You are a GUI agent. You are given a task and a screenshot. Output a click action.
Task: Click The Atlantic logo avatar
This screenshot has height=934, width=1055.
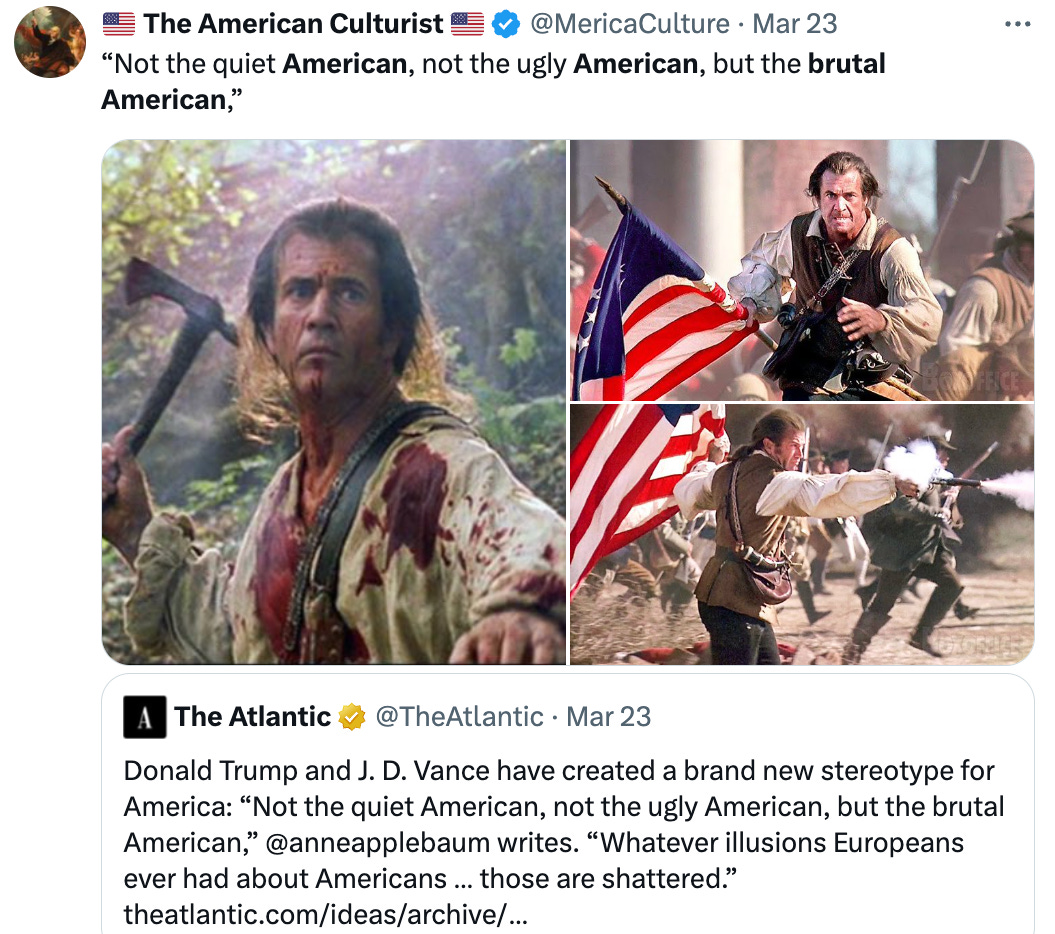pyautogui.click(x=145, y=717)
